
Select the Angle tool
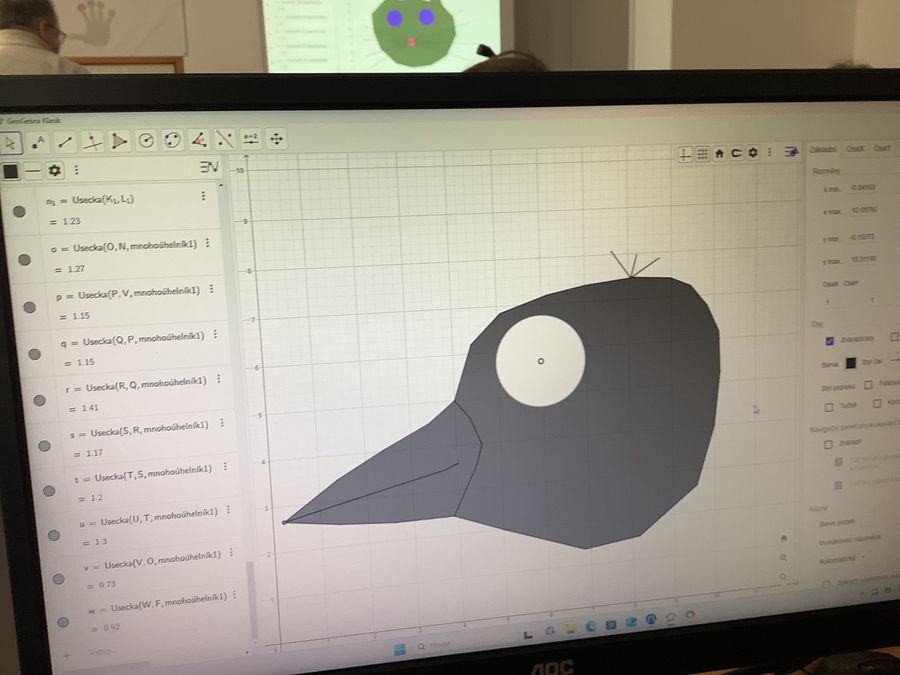point(199,139)
